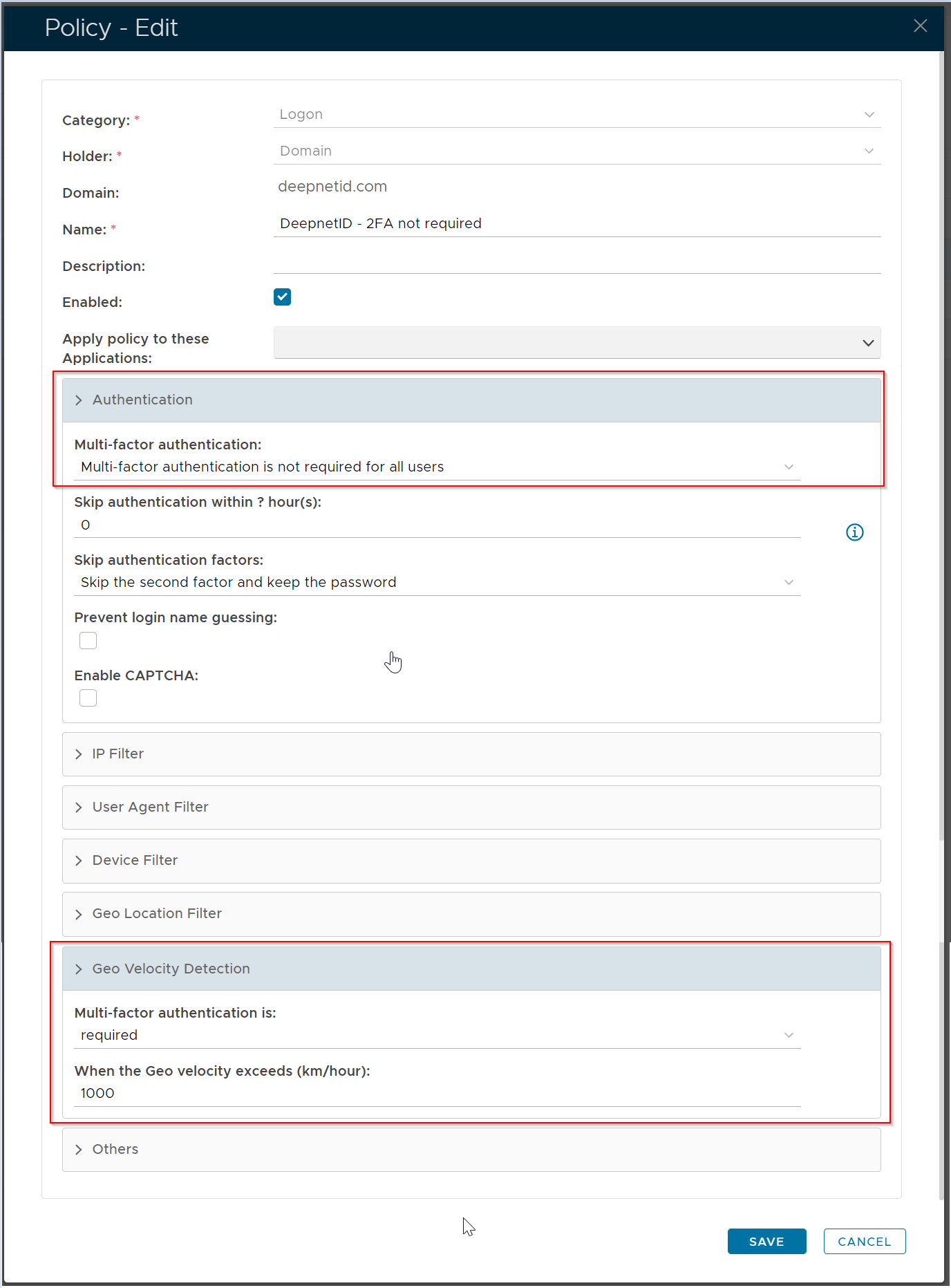The height and width of the screenshot is (1288, 951).
Task: Open the Holder dropdown
Action: tap(576, 151)
